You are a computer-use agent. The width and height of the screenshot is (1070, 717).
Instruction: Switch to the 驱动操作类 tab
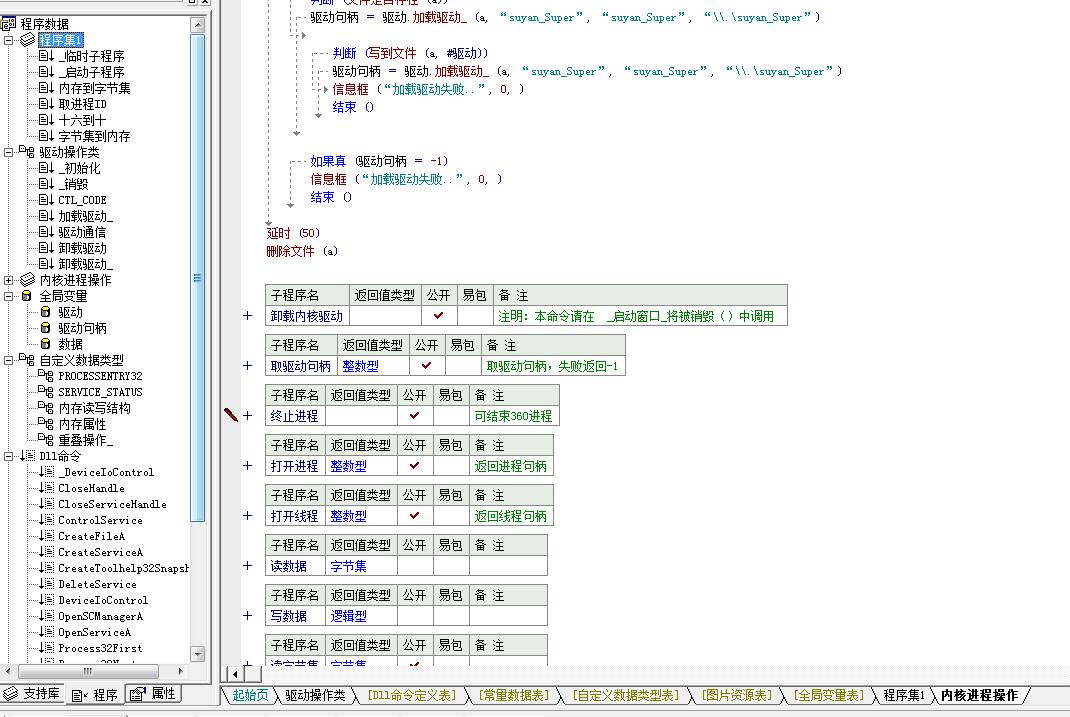pyautogui.click(x=315, y=695)
